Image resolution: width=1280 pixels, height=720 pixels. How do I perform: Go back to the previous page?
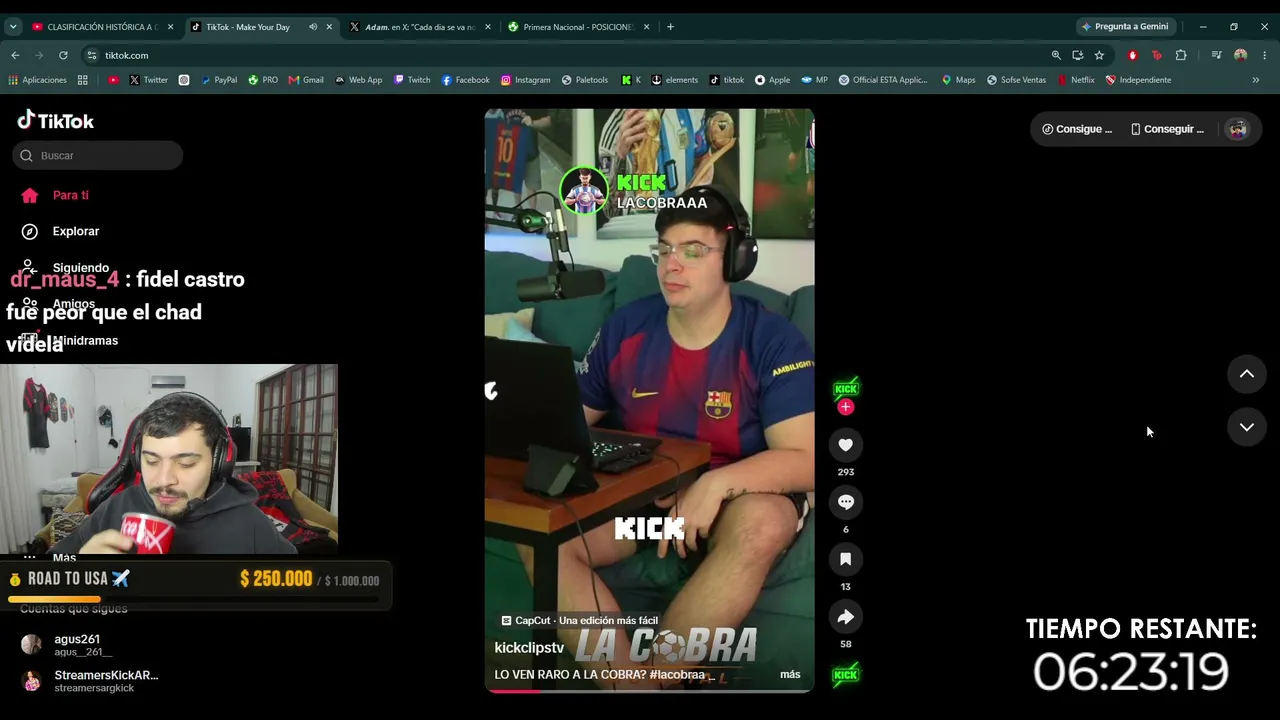15,55
